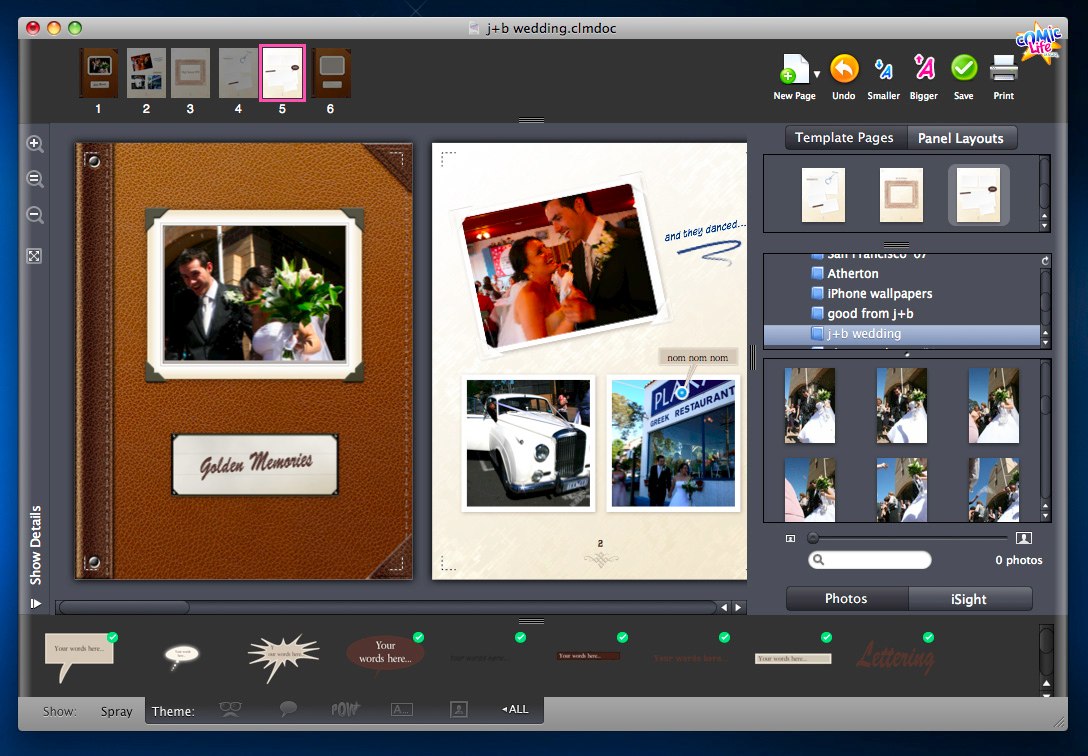Toggle the 'pow' lettering theme filter

(x=345, y=709)
